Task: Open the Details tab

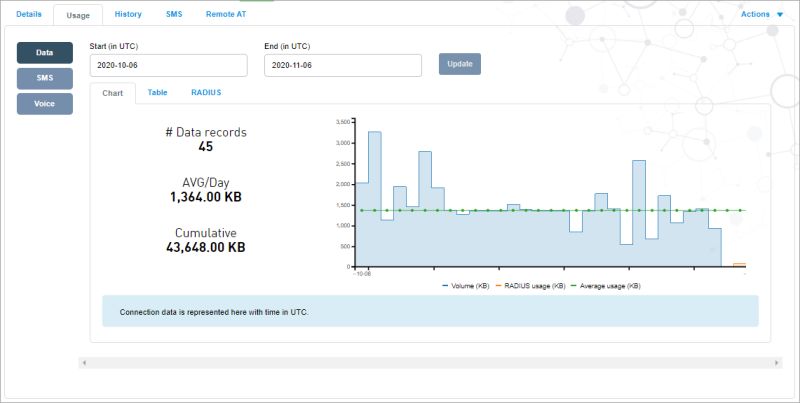Action: [x=29, y=14]
